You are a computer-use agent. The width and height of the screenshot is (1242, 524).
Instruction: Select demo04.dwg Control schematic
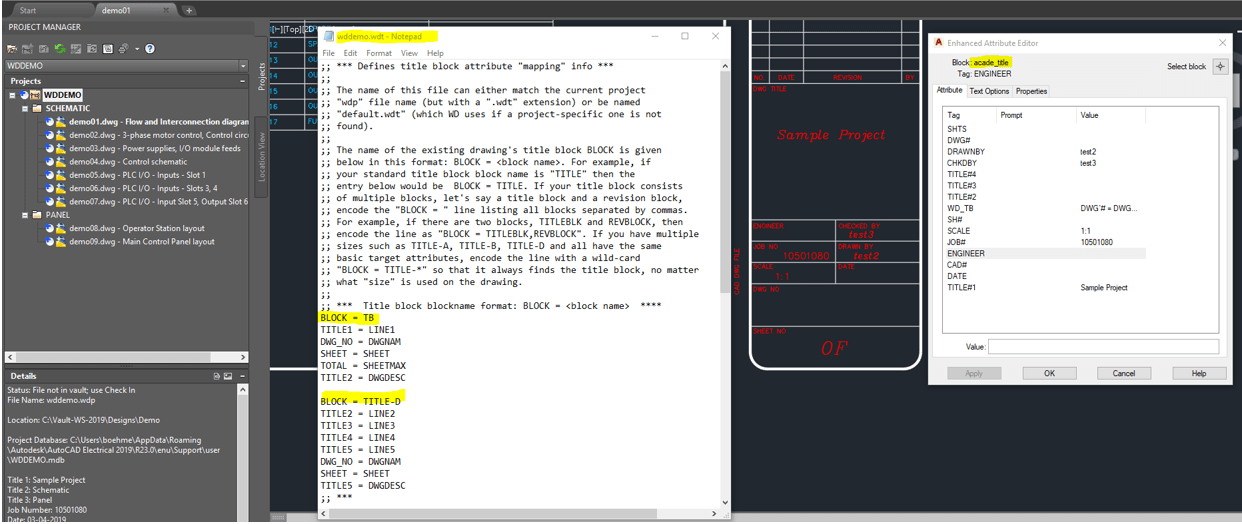(128, 161)
